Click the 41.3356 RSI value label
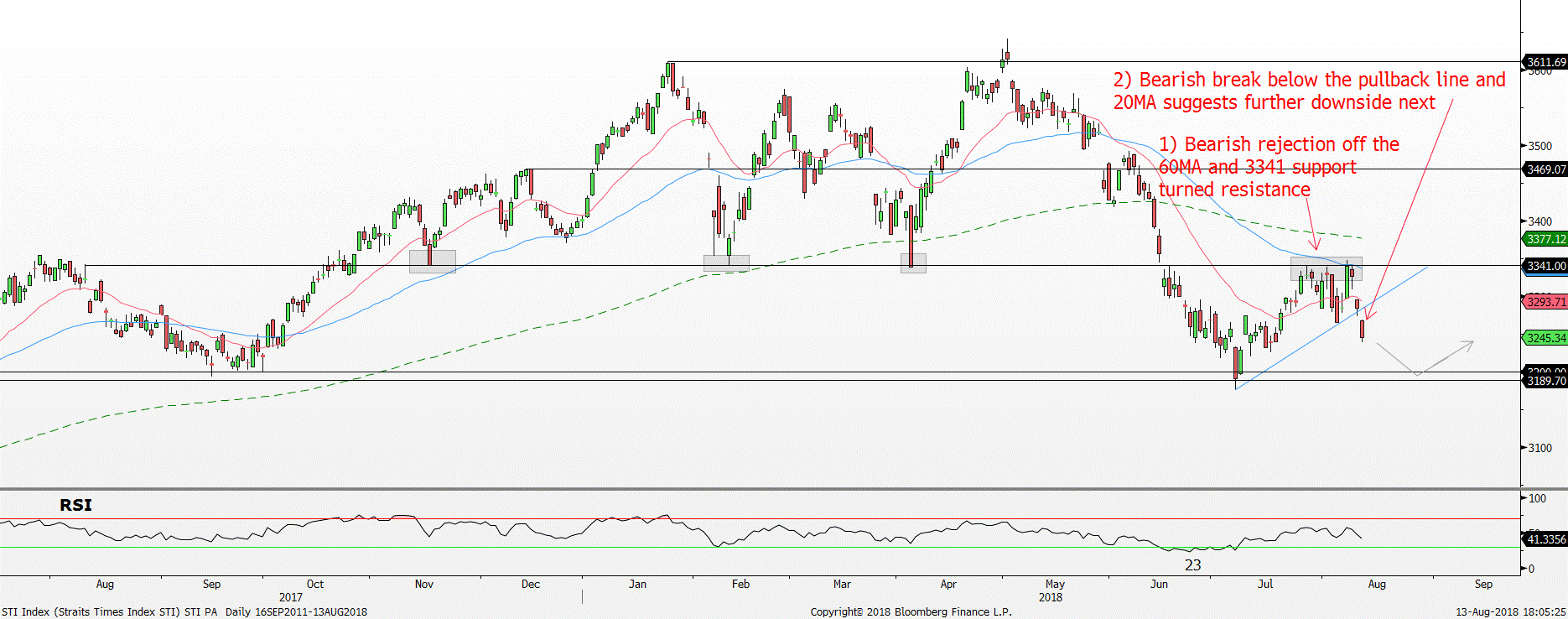 point(1545,539)
